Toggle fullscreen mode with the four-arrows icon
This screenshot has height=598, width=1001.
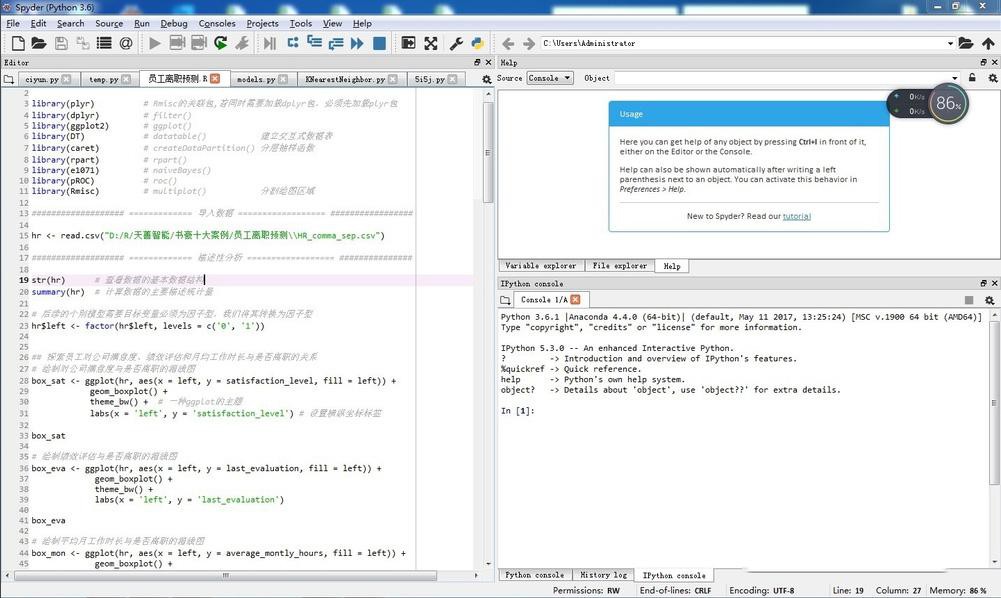coord(431,43)
